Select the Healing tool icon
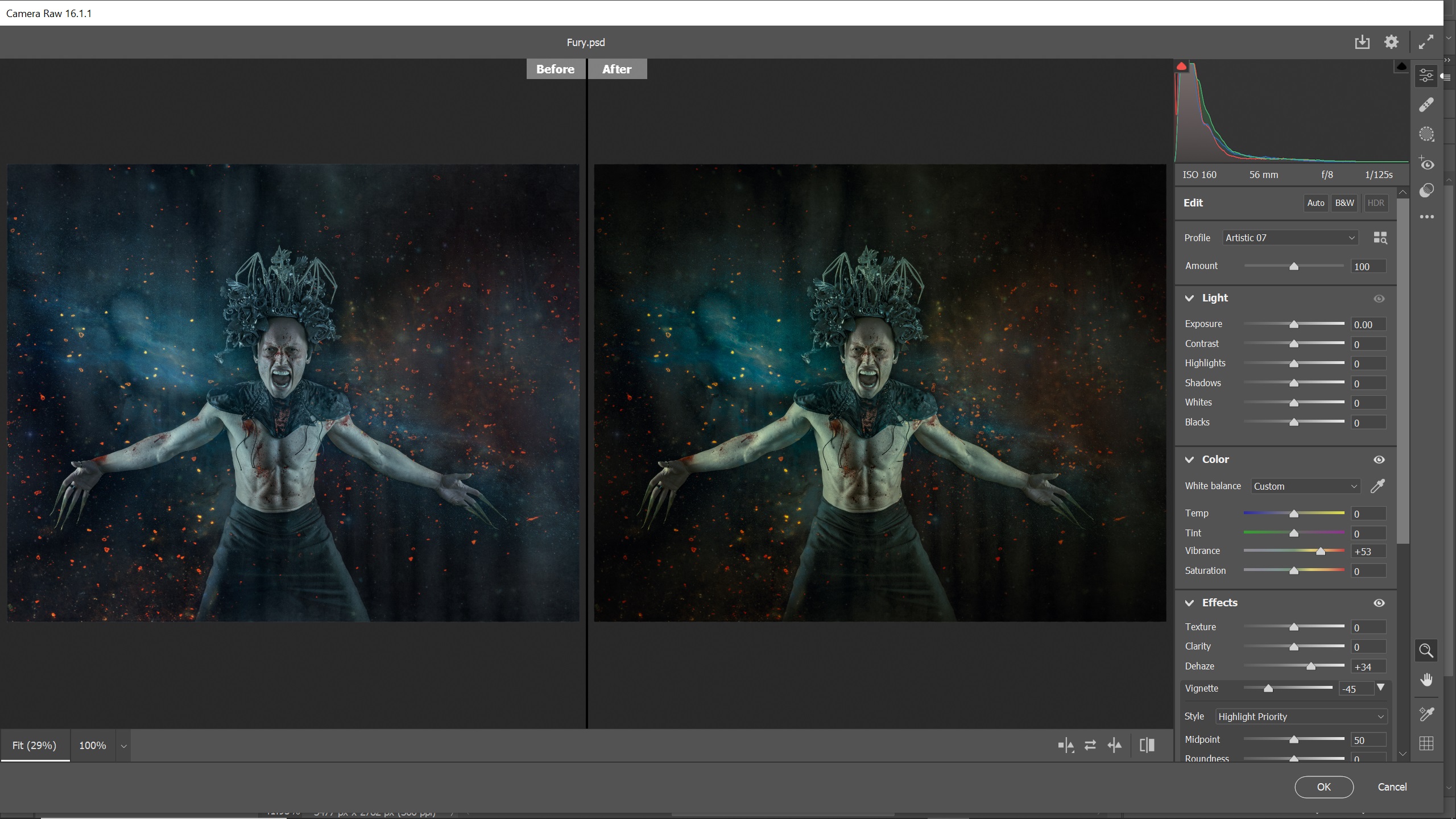The width and height of the screenshot is (1456, 819). point(1426,105)
